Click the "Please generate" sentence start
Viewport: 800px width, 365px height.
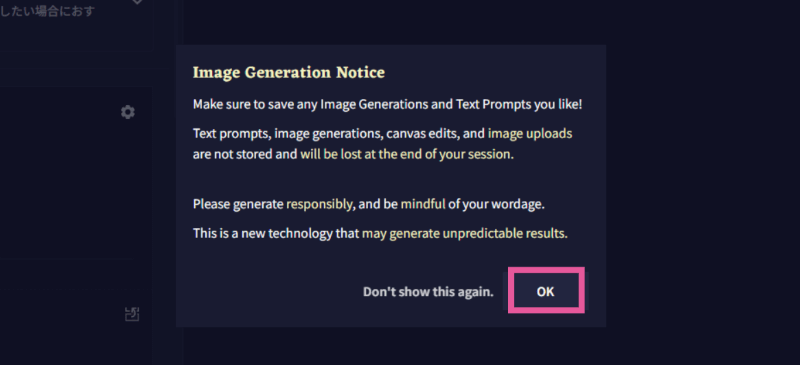click(x=238, y=205)
